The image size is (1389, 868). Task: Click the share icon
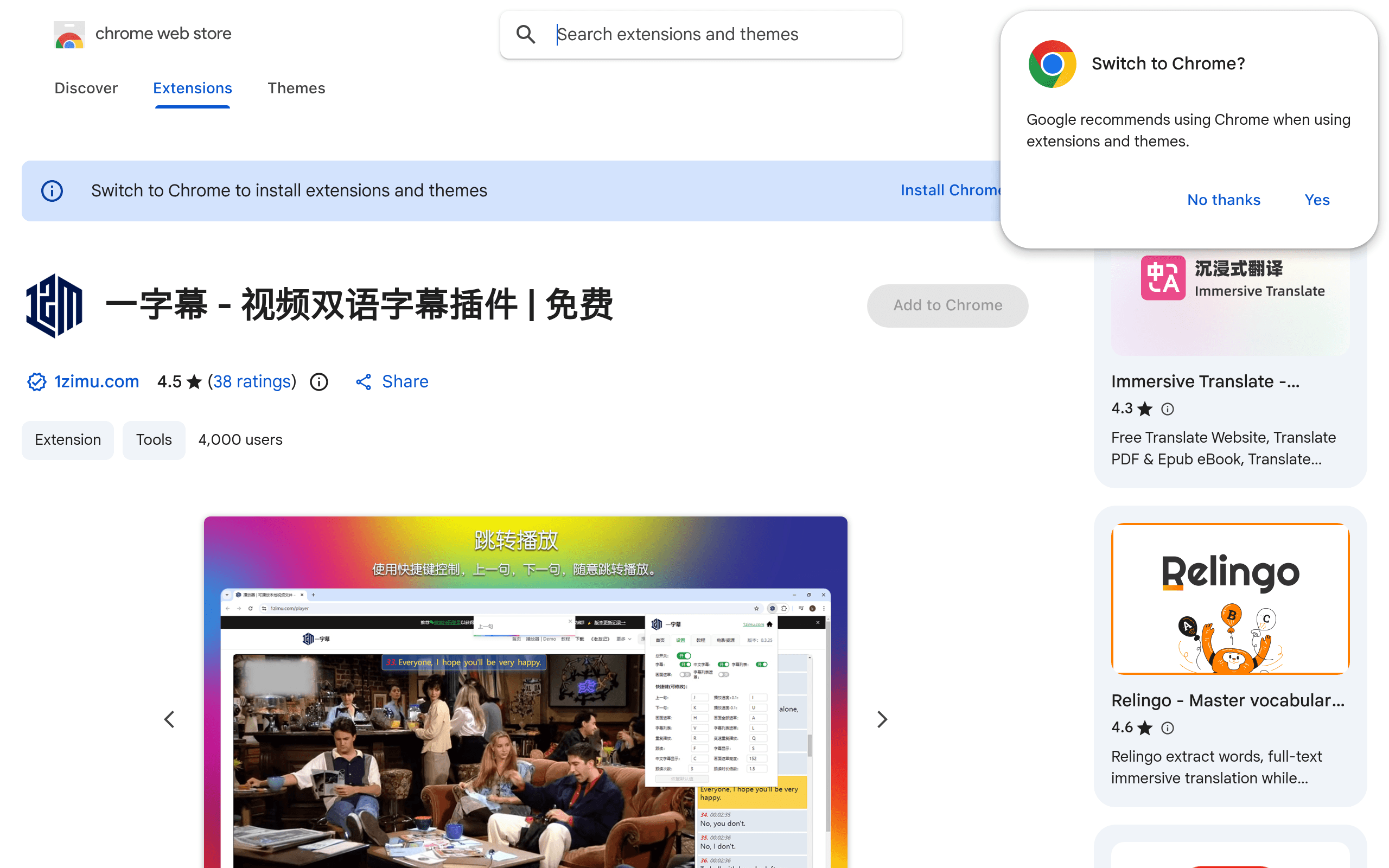point(364,382)
